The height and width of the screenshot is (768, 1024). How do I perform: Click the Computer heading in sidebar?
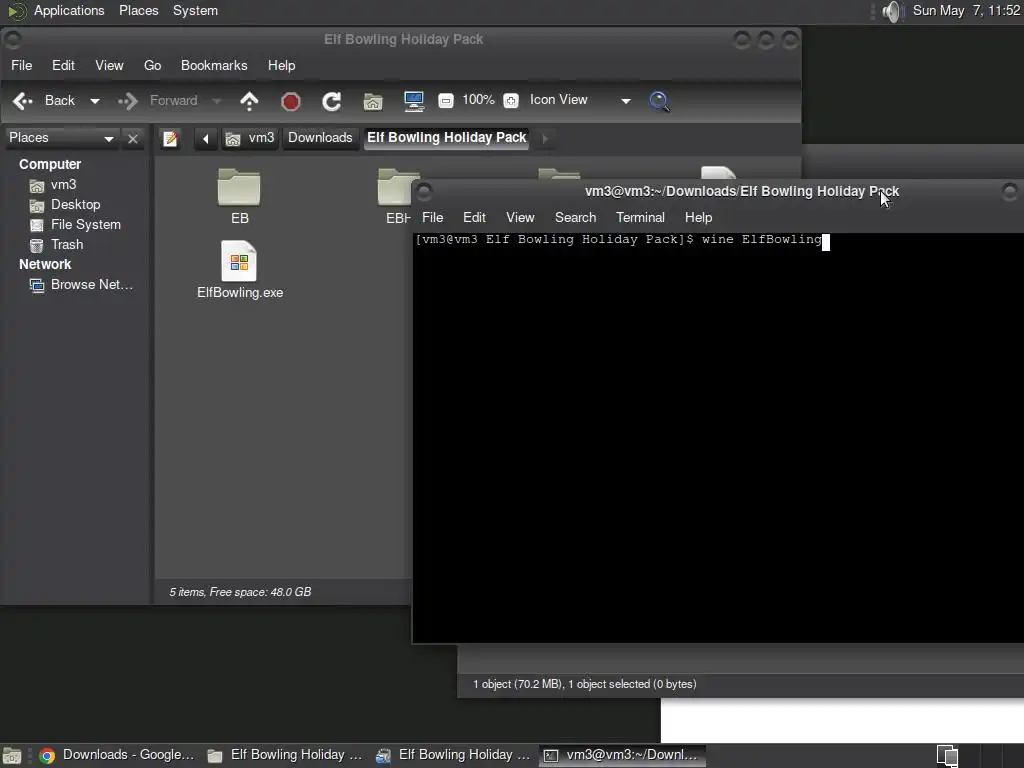click(x=50, y=165)
